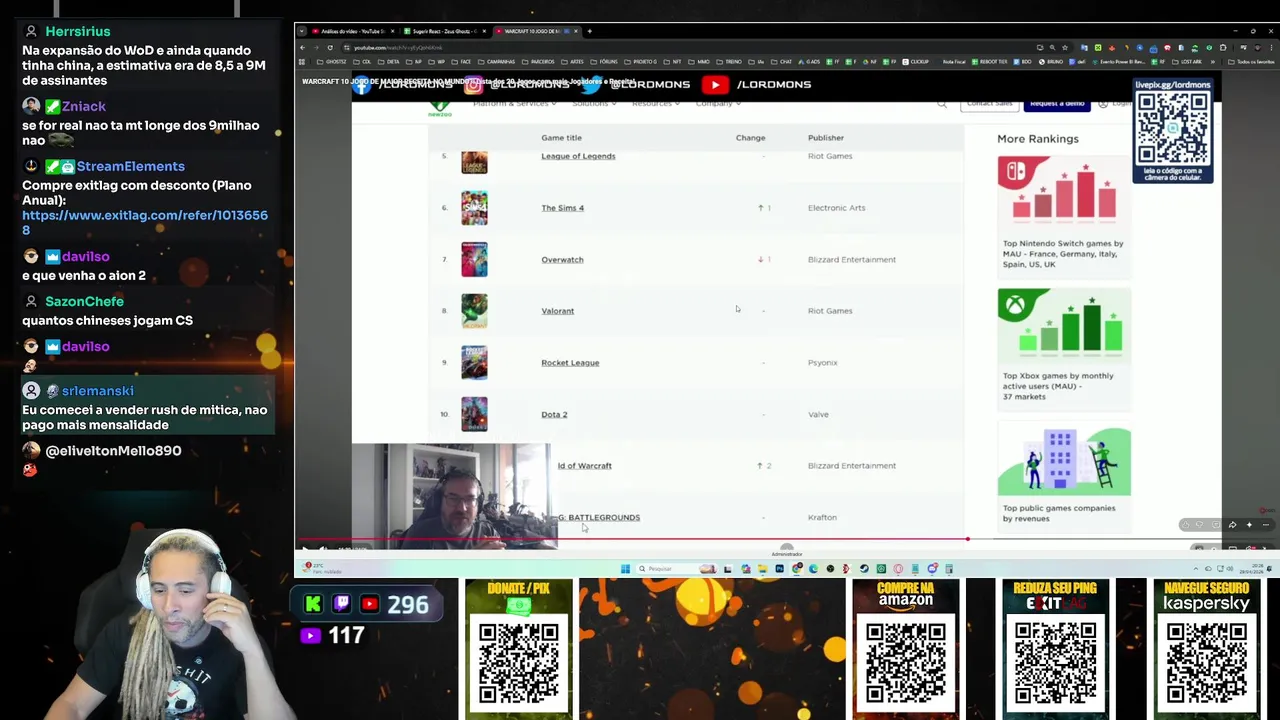The image size is (1280, 720).
Task: Click the League of Legends game thumbnail
Action: pos(474,161)
